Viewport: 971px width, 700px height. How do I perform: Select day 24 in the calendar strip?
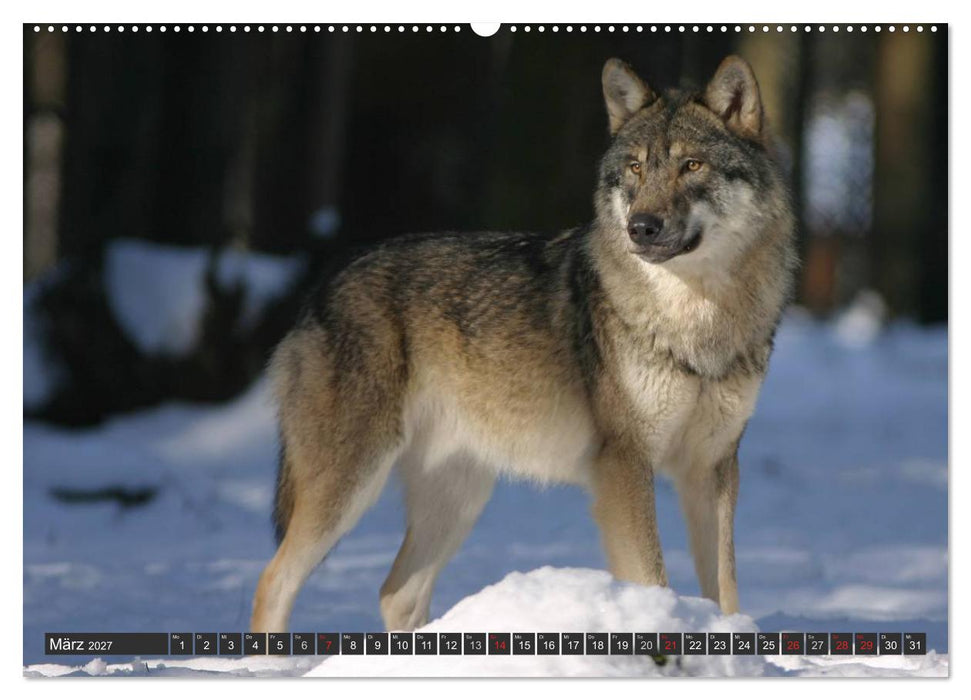(744, 644)
